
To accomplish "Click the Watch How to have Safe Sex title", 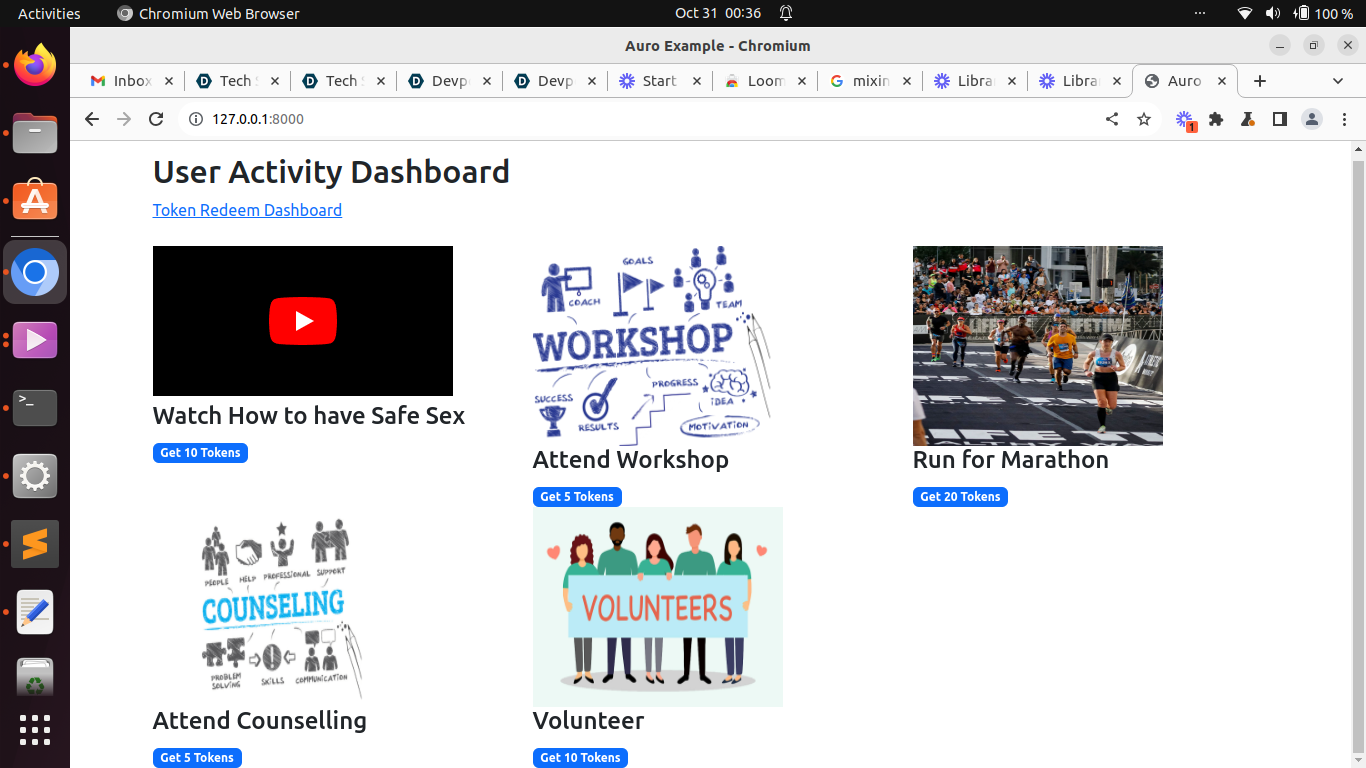I will [309, 415].
